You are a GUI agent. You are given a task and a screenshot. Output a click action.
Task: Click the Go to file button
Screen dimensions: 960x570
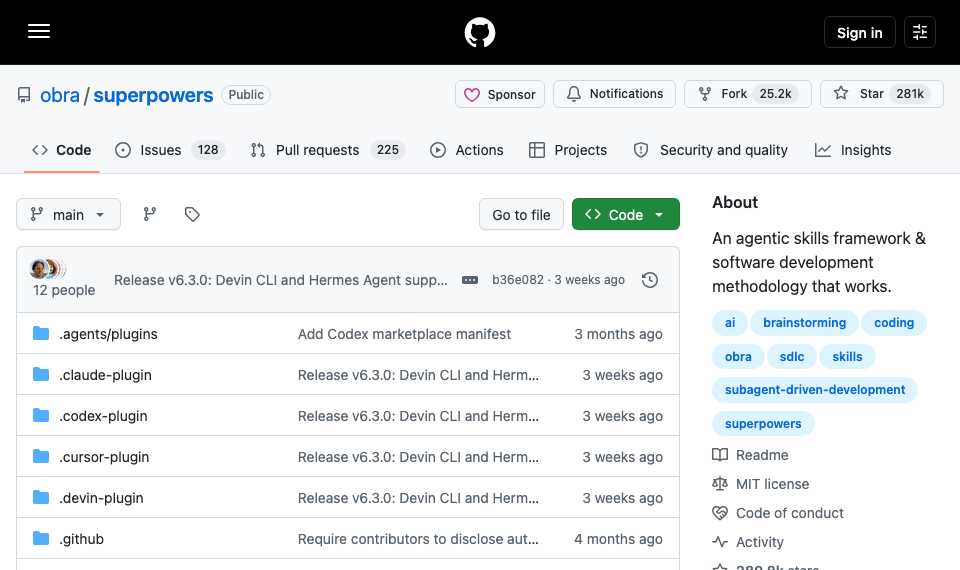pos(521,214)
